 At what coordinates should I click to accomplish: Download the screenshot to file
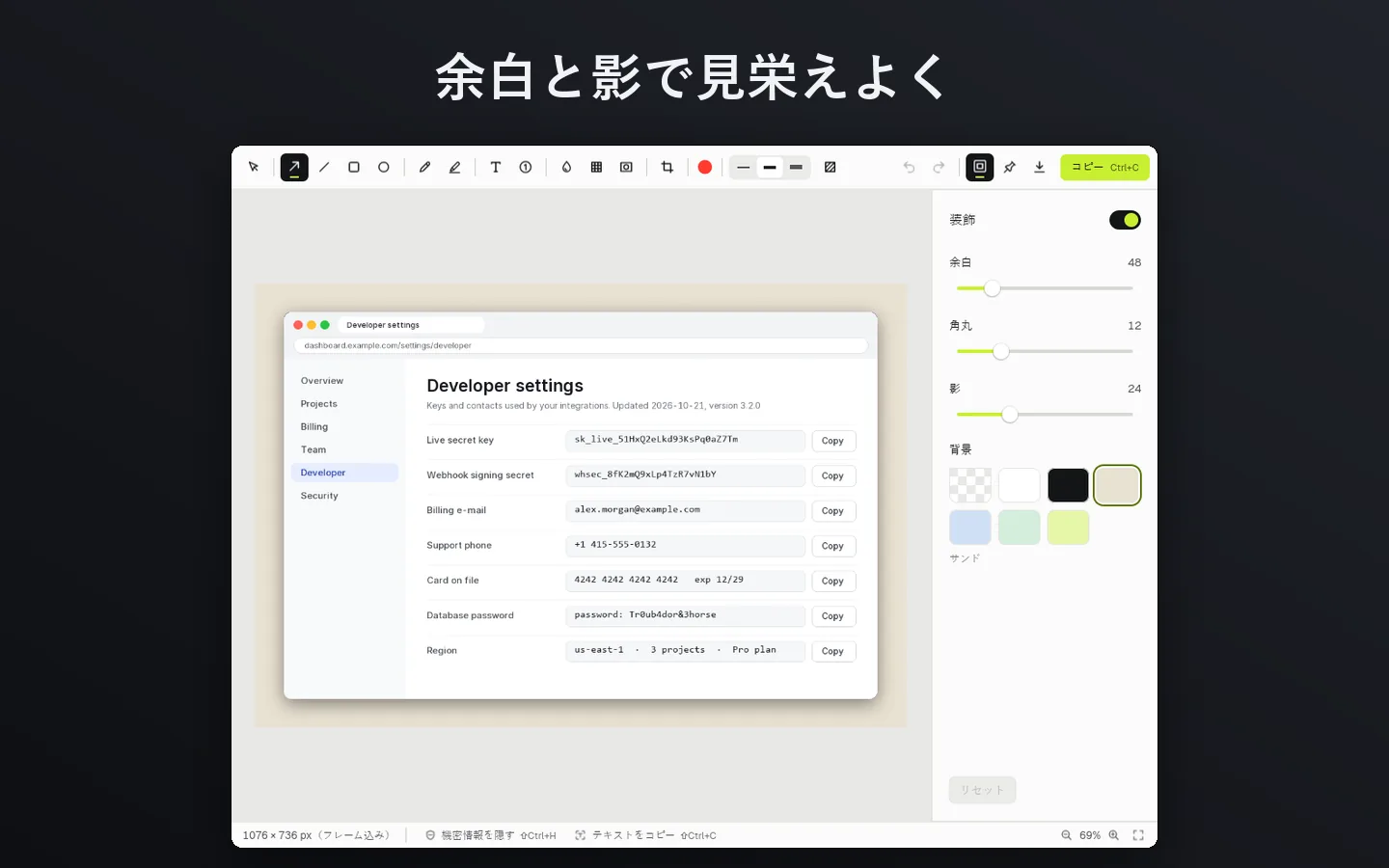pos(1040,167)
